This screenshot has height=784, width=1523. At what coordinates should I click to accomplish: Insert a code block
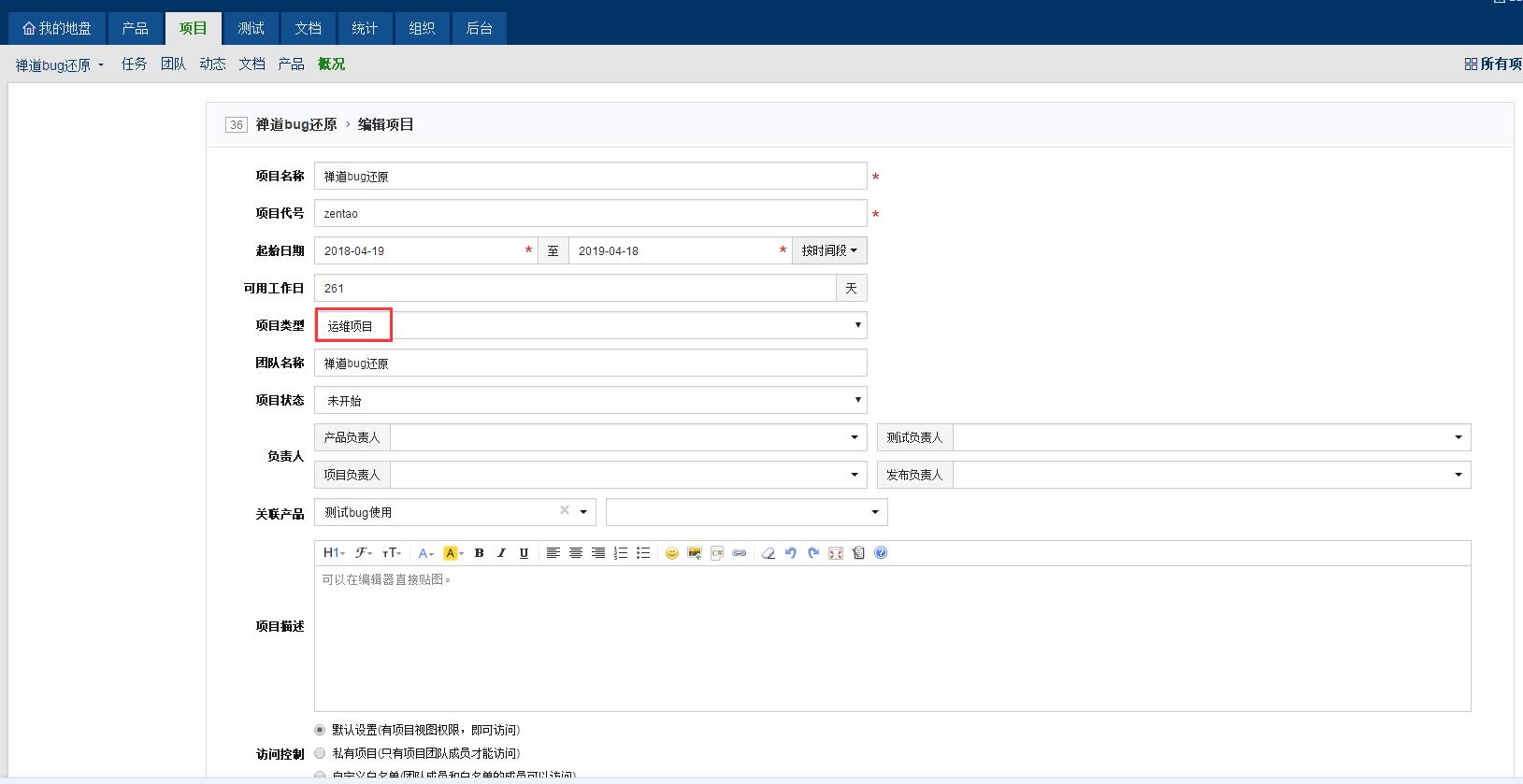[x=717, y=553]
